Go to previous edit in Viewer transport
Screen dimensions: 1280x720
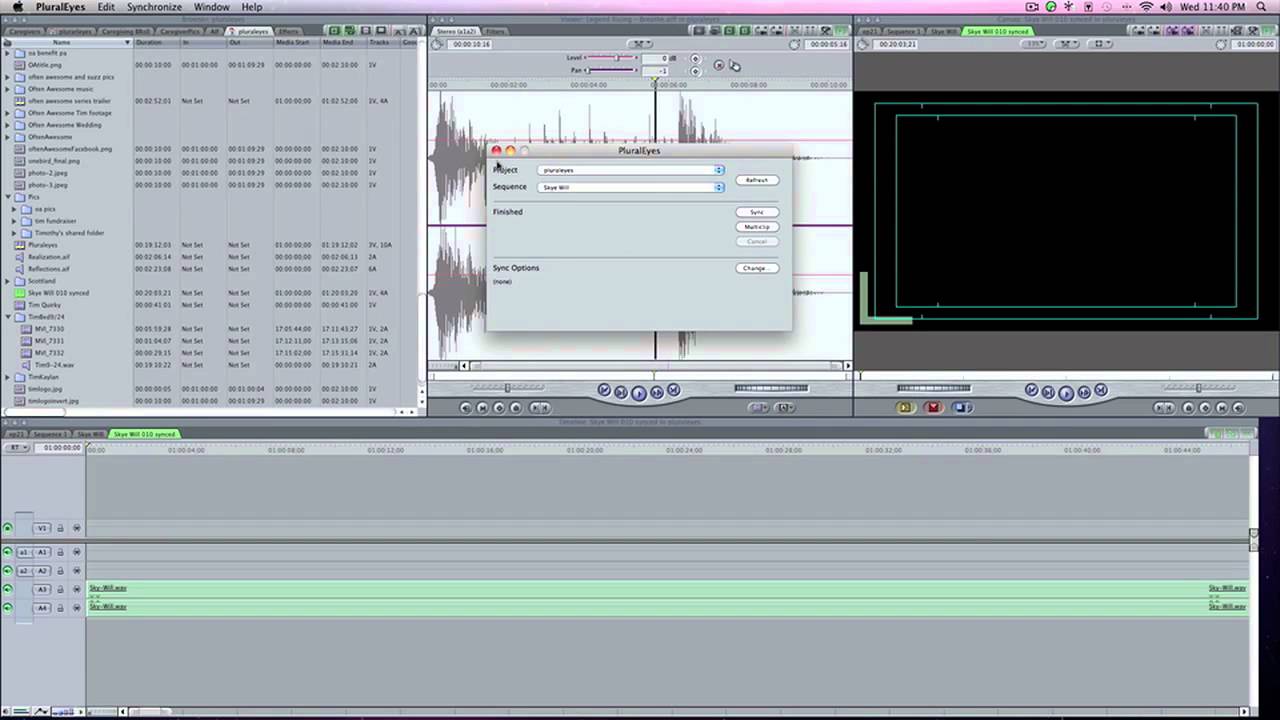(x=604, y=391)
